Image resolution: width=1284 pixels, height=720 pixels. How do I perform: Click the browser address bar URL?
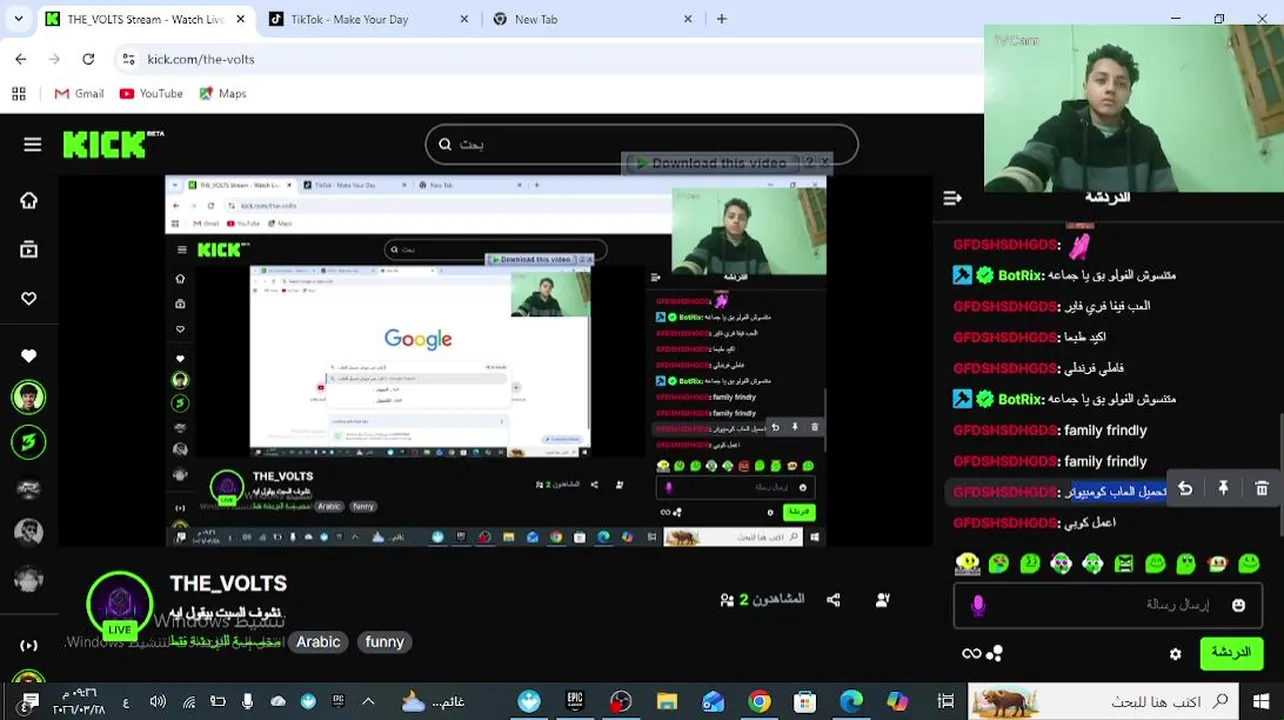click(x=201, y=59)
